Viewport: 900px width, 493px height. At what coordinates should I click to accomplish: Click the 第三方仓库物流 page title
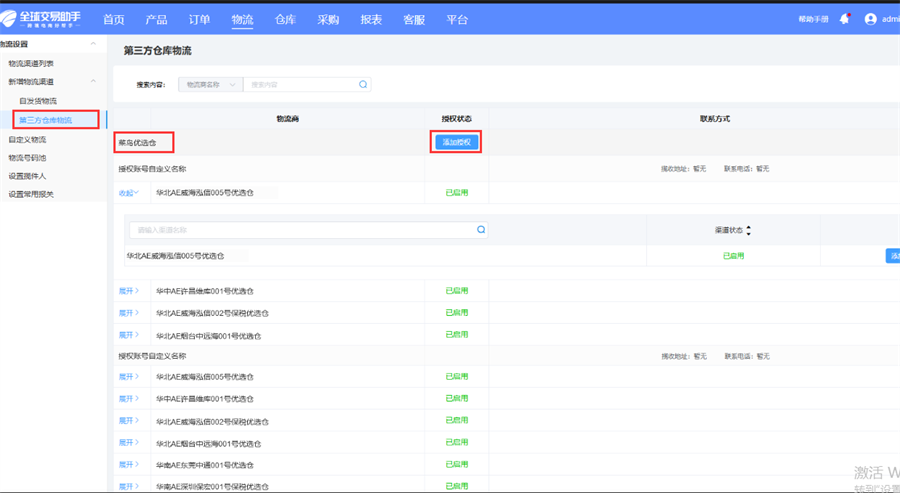158,51
